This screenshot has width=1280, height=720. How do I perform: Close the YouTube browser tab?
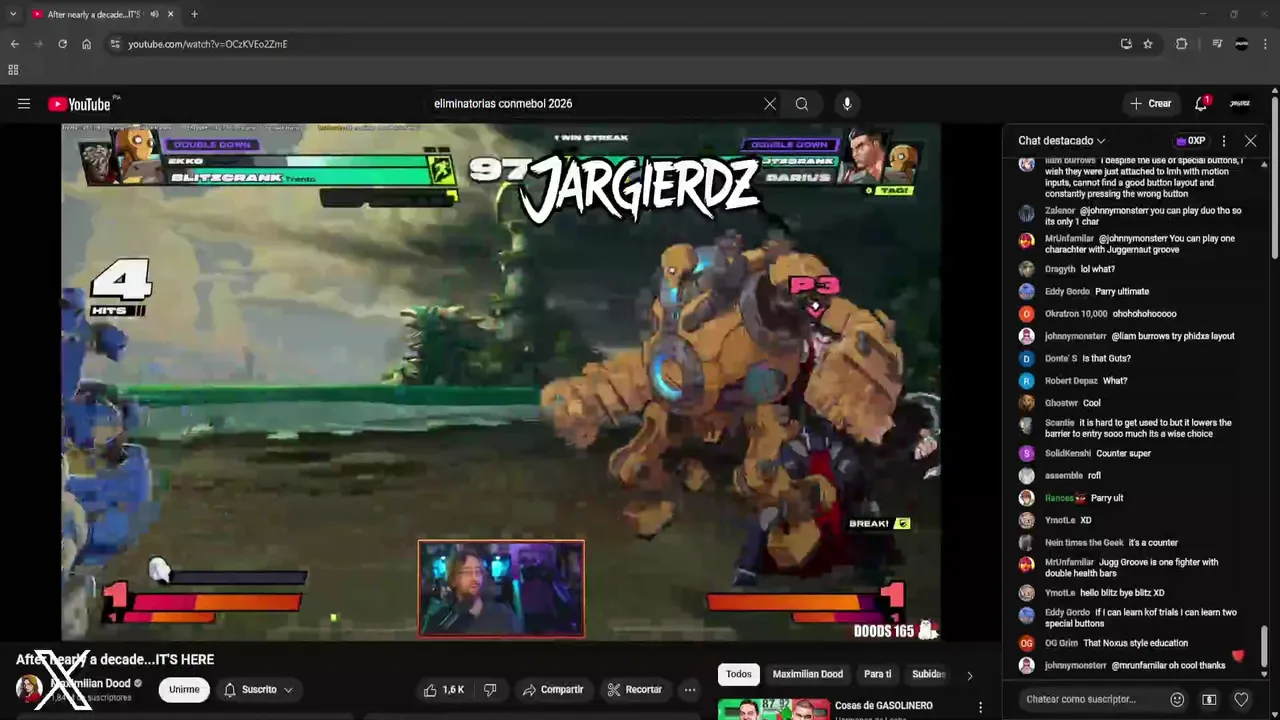pyautogui.click(x=171, y=14)
